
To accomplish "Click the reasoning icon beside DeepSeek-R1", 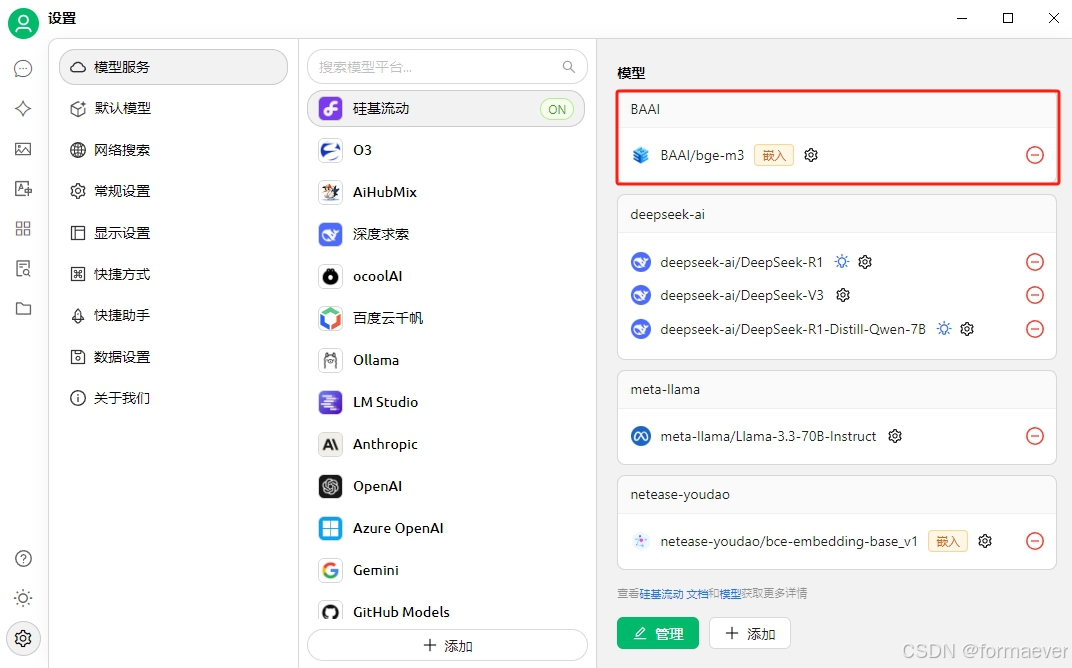I will pos(842,262).
